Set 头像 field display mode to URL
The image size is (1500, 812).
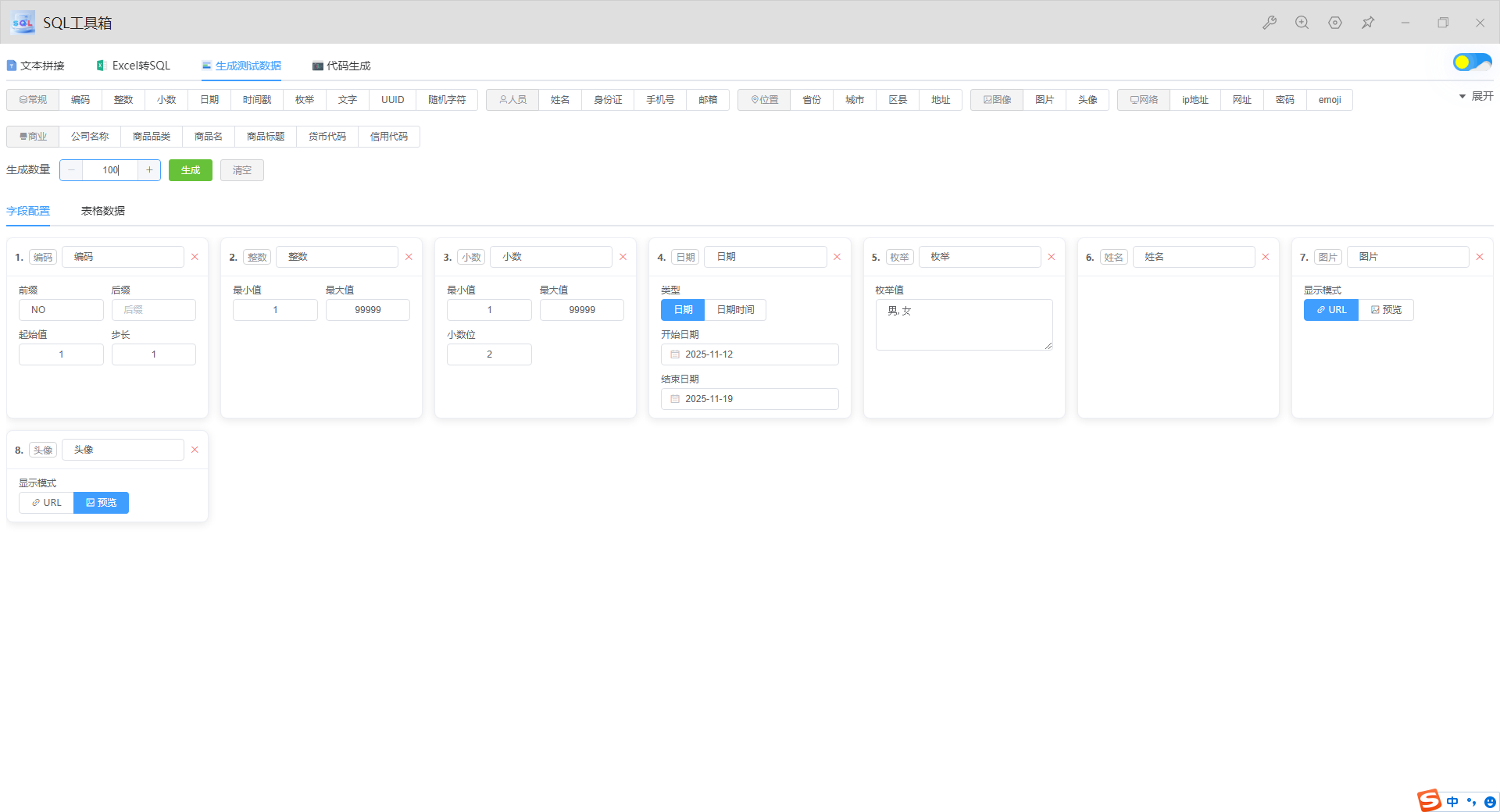coord(47,503)
